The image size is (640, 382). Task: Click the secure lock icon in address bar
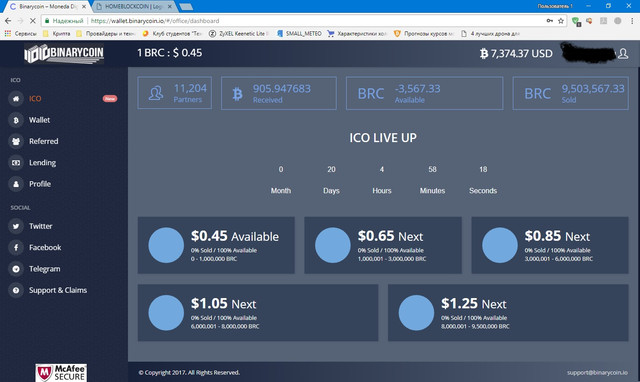click(47, 20)
